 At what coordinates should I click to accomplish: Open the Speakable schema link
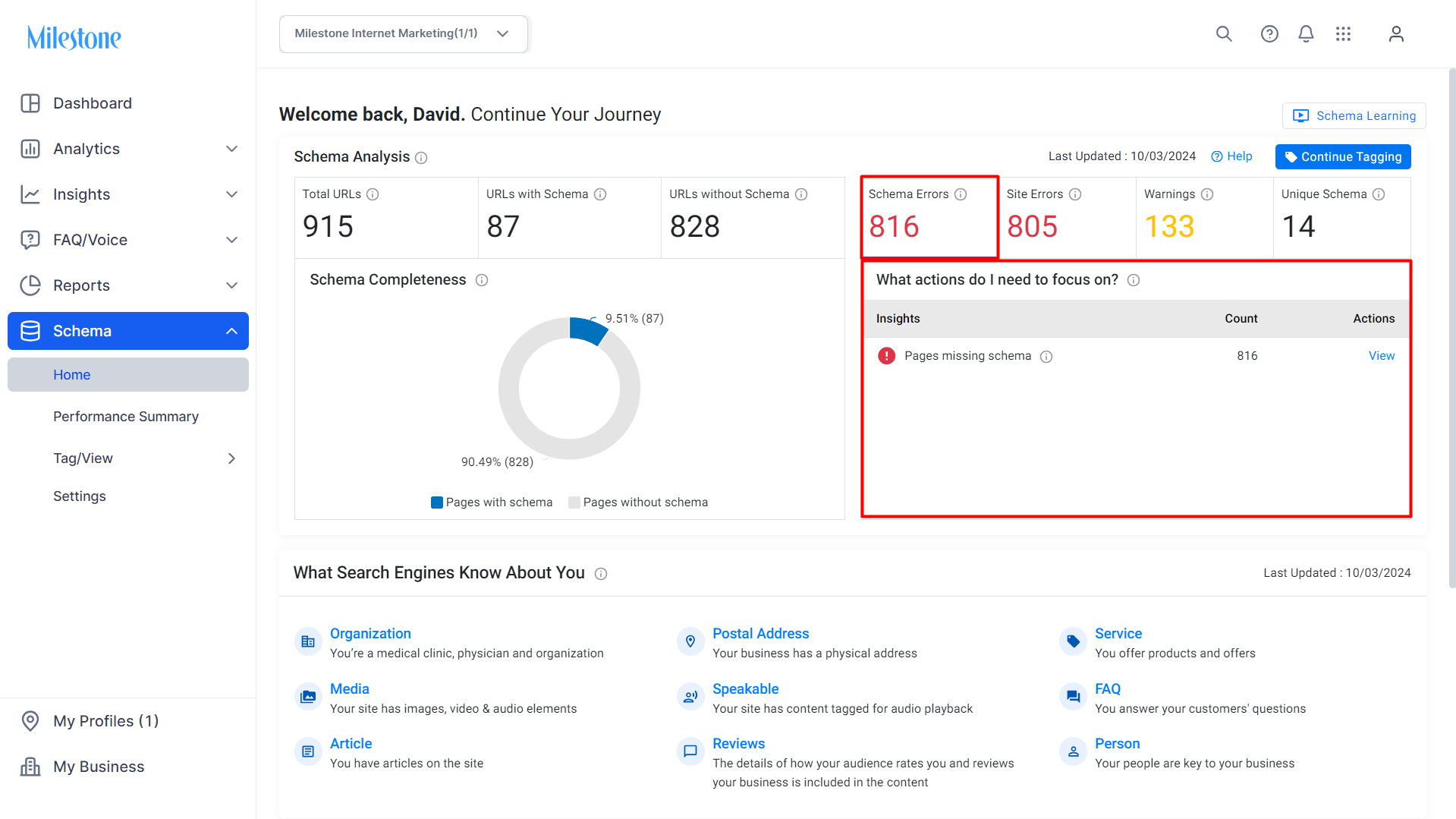point(745,689)
